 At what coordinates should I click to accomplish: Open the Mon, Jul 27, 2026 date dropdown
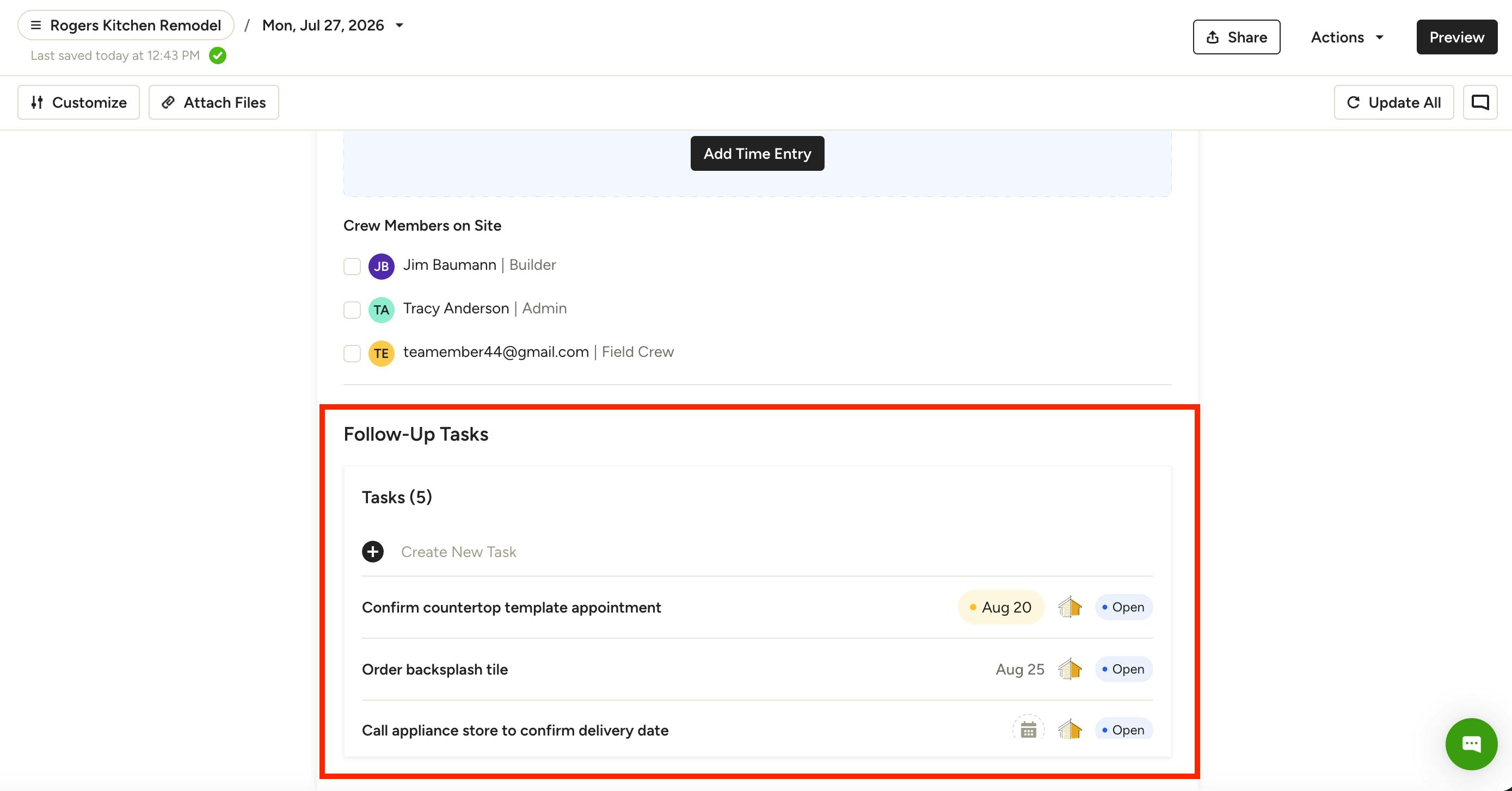333,25
